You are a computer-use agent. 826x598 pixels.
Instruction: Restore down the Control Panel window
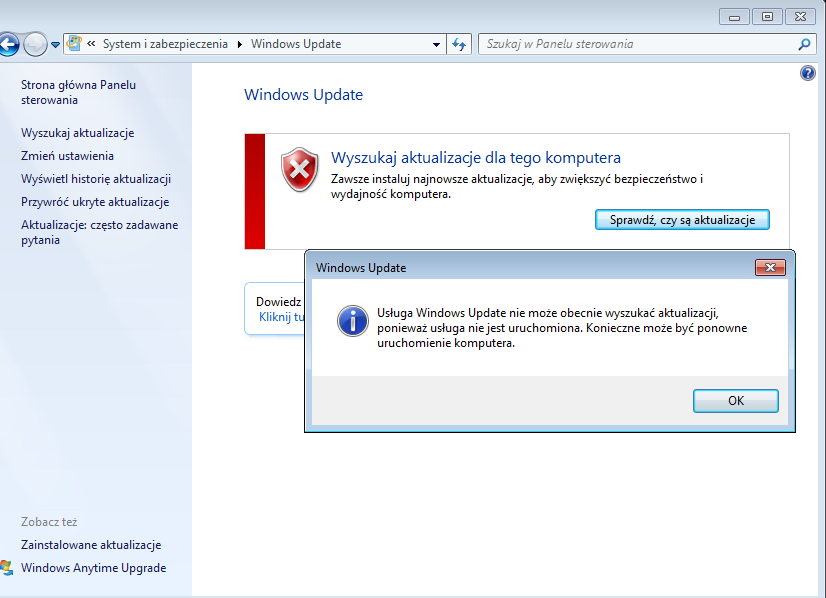(767, 17)
